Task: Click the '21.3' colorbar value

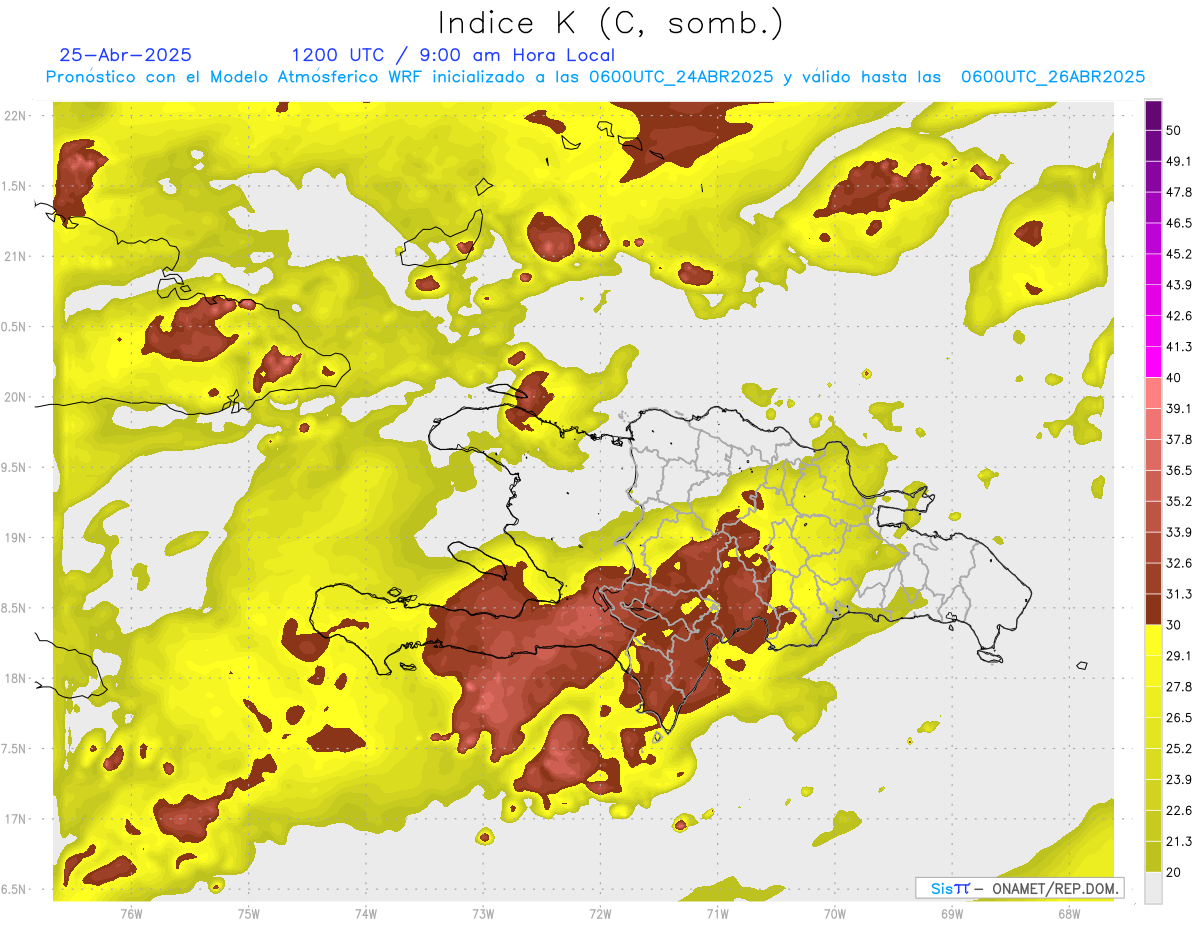Action: coord(1179,842)
